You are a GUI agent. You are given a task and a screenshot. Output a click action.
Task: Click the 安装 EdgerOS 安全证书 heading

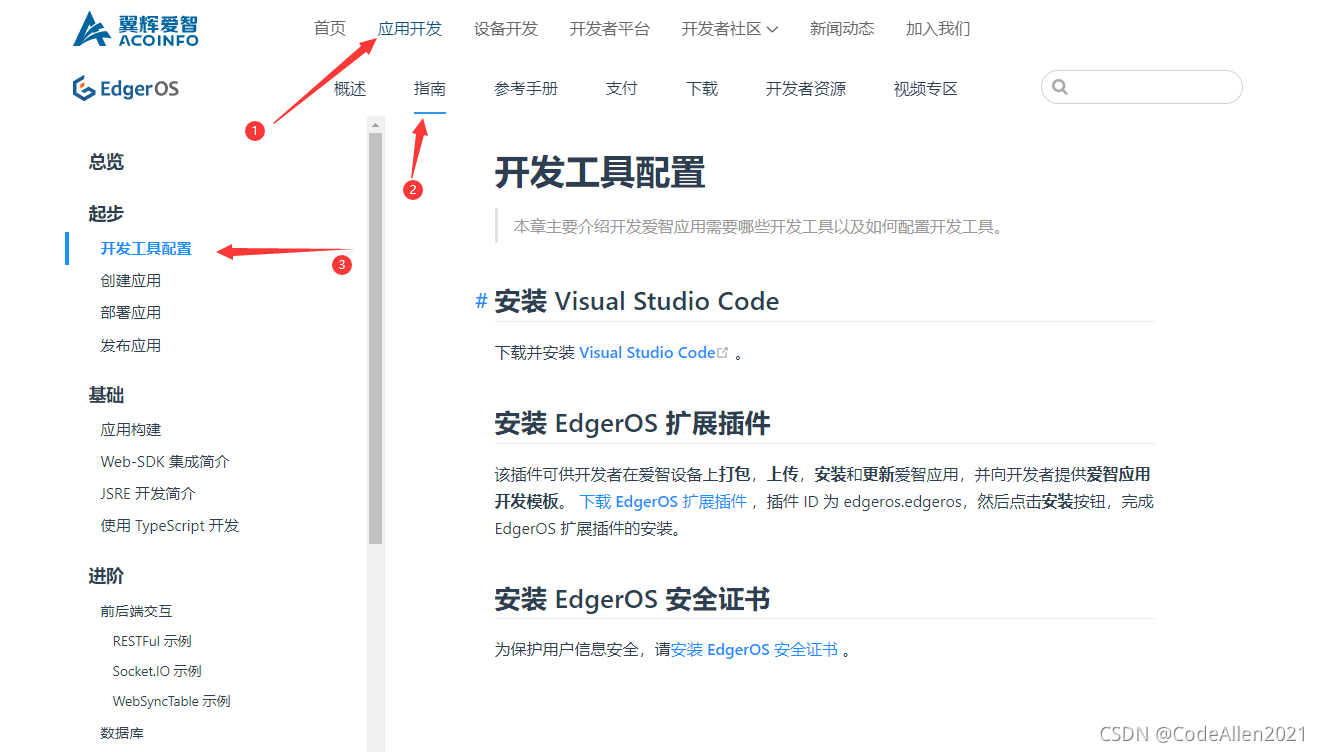633,600
